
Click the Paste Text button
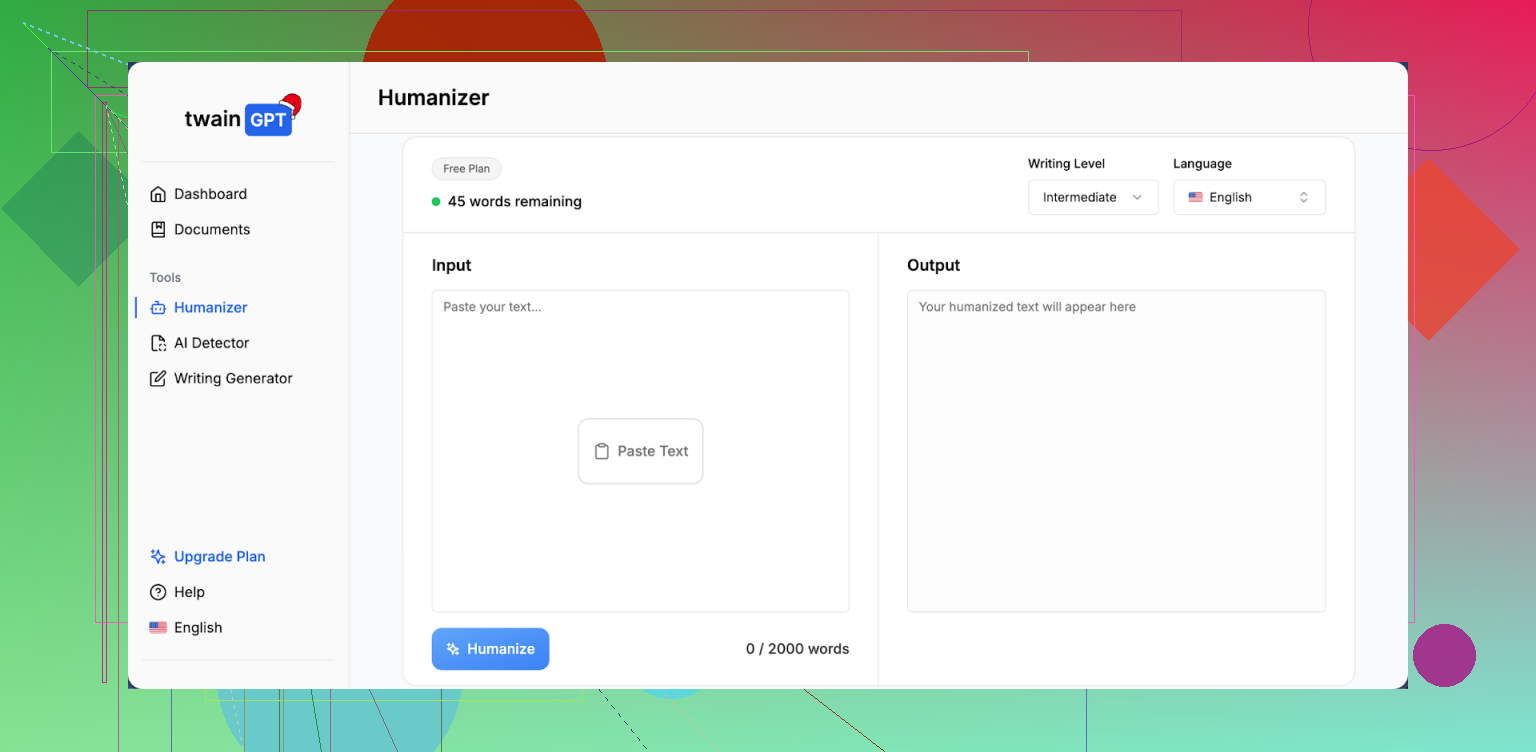(640, 451)
